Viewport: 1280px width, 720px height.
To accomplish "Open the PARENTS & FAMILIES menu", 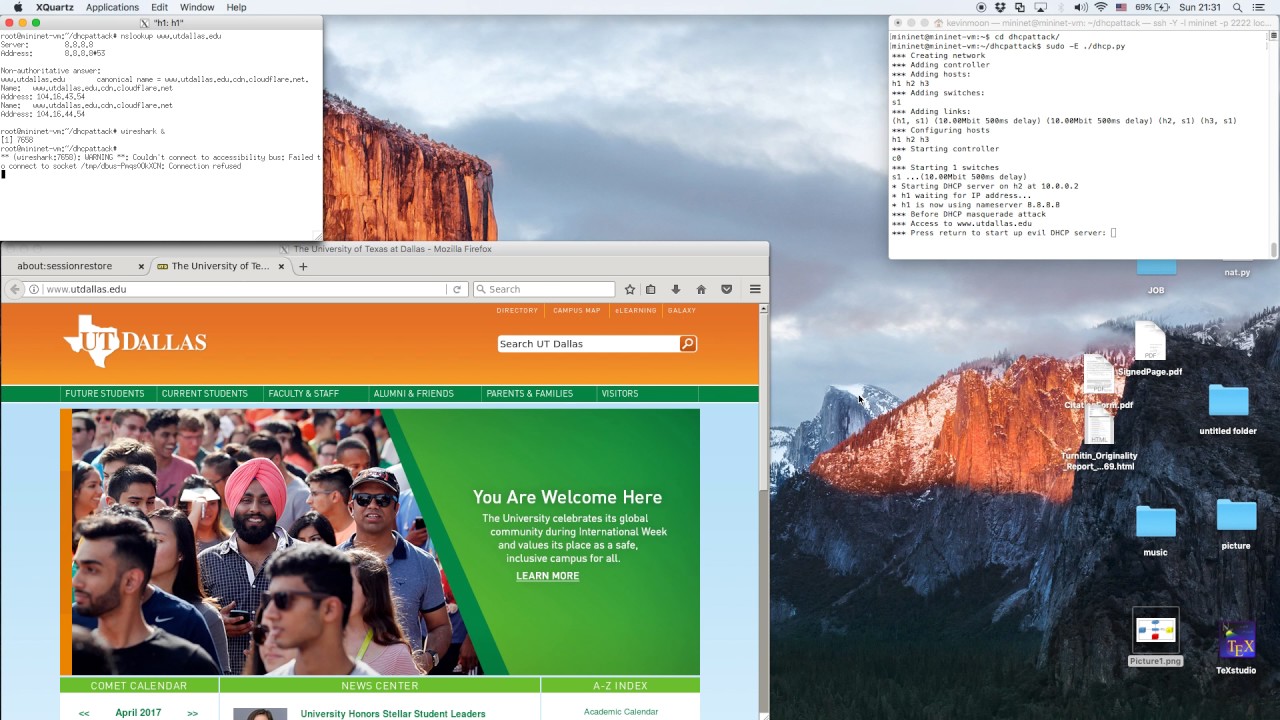I will coord(529,394).
